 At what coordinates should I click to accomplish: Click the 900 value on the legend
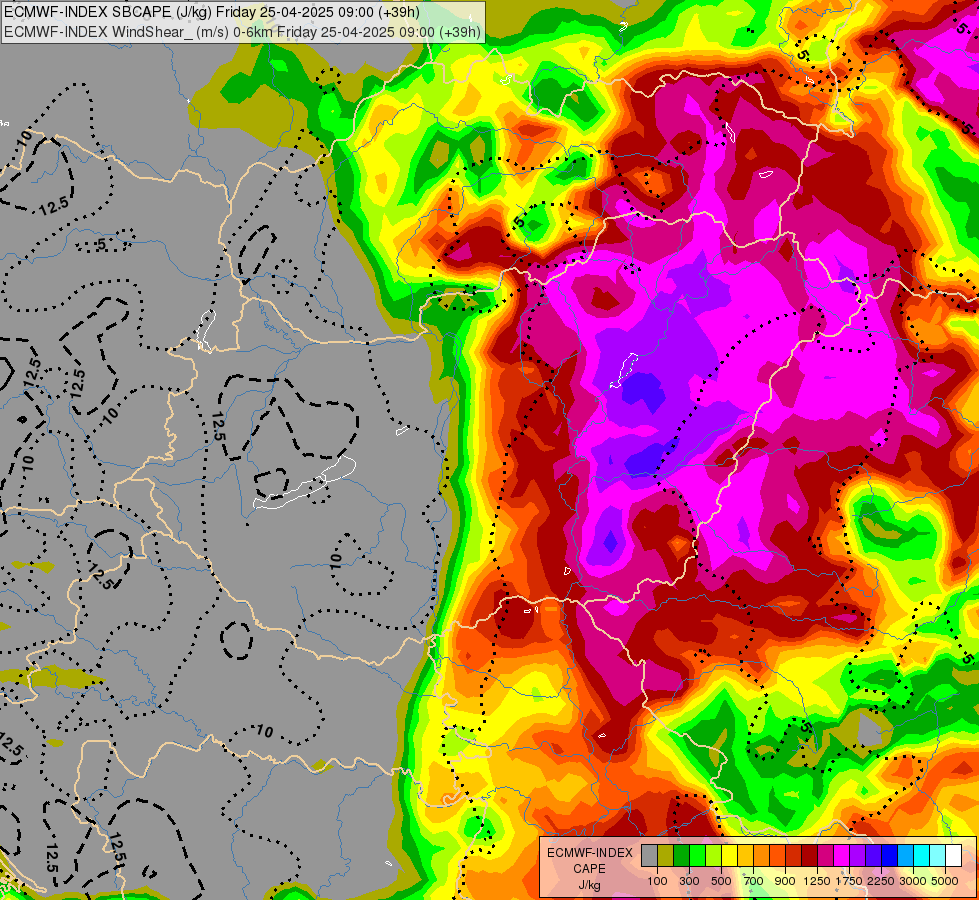[x=785, y=881]
